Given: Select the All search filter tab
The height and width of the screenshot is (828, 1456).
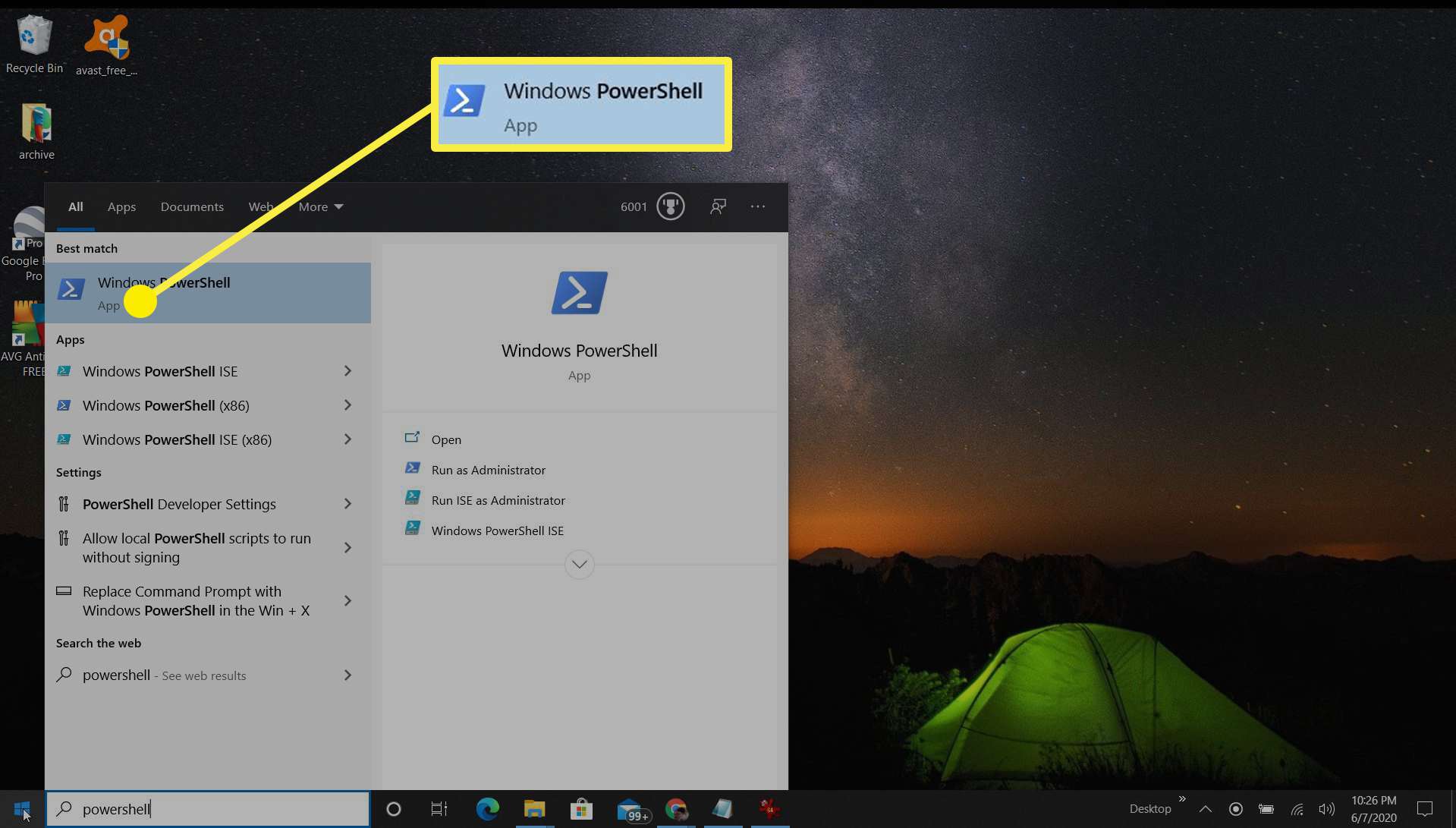Looking at the screenshot, I should pyautogui.click(x=76, y=206).
